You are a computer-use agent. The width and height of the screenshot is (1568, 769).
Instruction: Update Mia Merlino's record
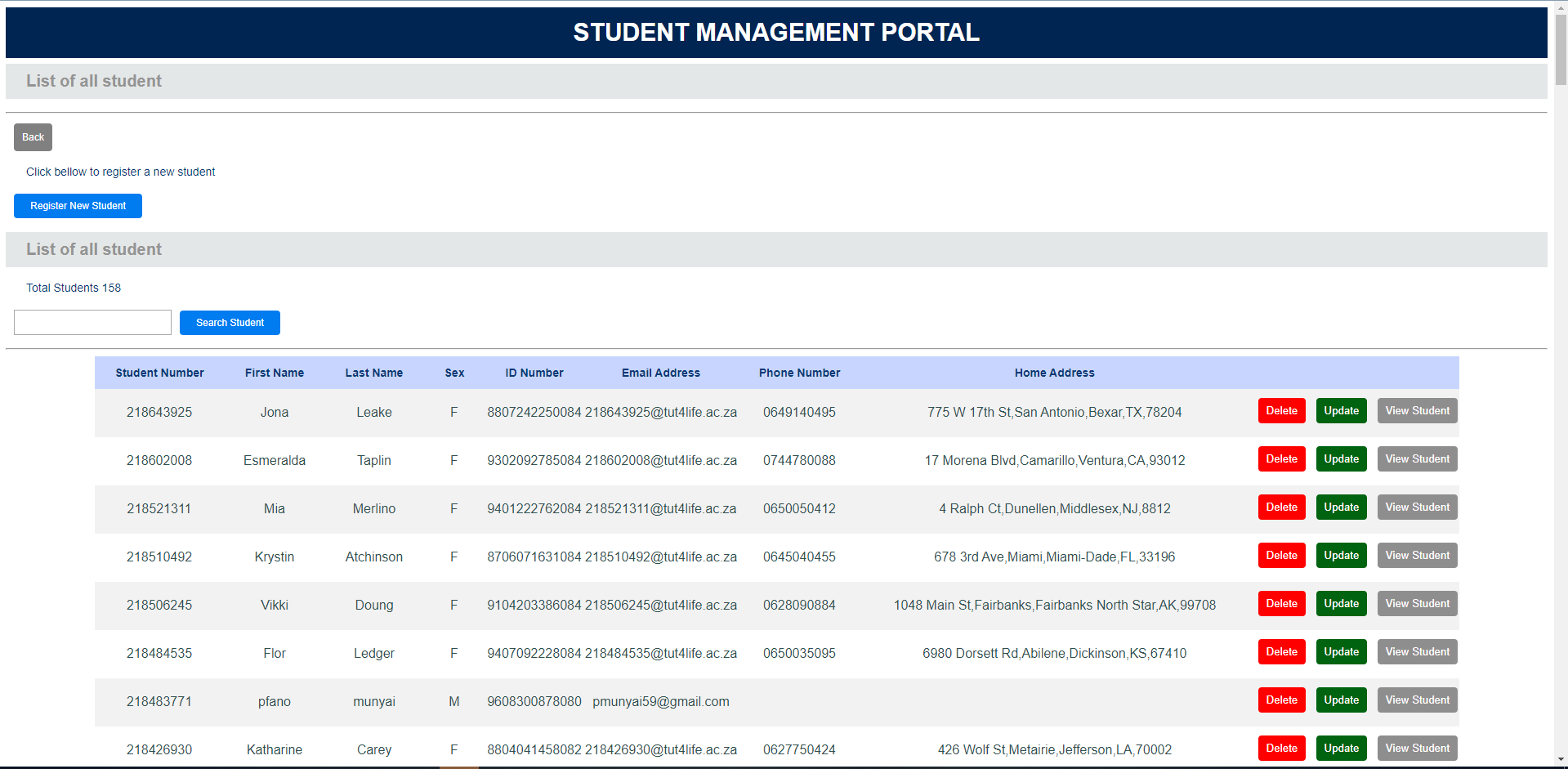1341,507
